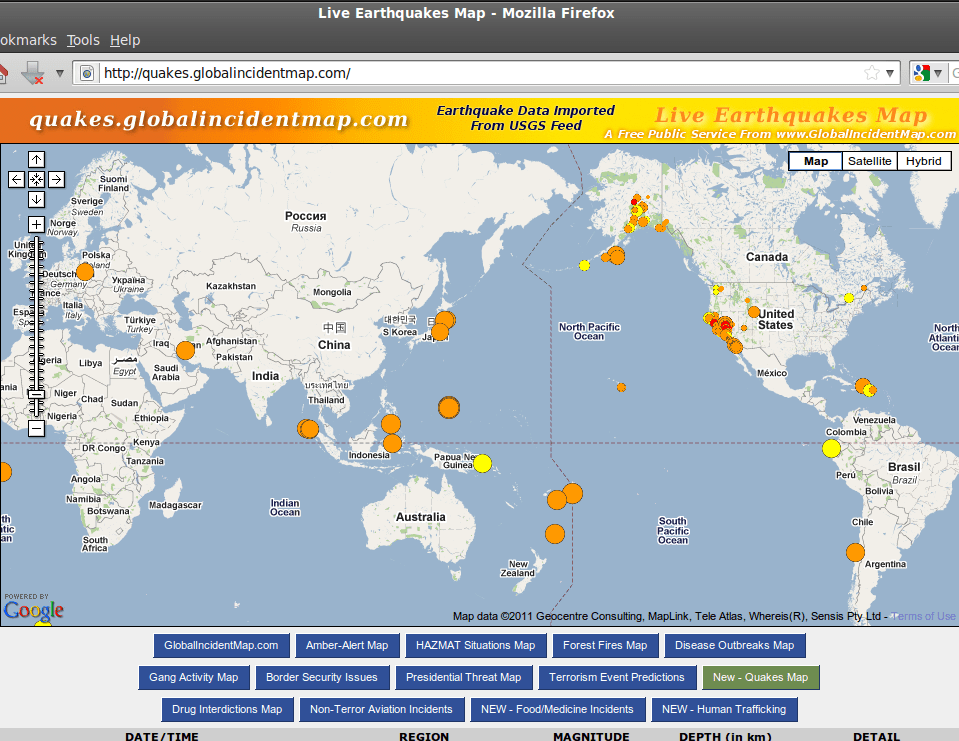Viewport: 959px width, 741px height.
Task: Click the quakes.globalincidentmap.com banner title
Action: coord(218,119)
